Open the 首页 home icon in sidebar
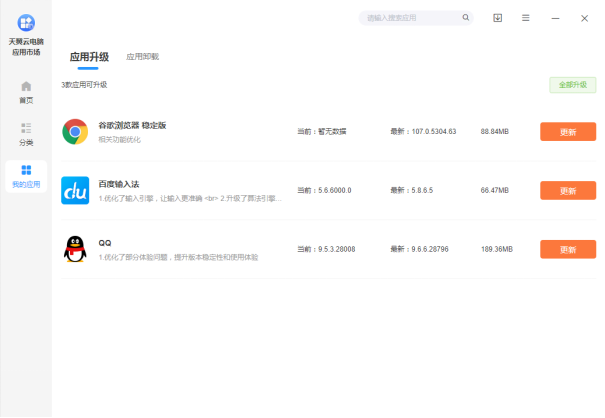The height and width of the screenshot is (418, 605). tap(26, 87)
